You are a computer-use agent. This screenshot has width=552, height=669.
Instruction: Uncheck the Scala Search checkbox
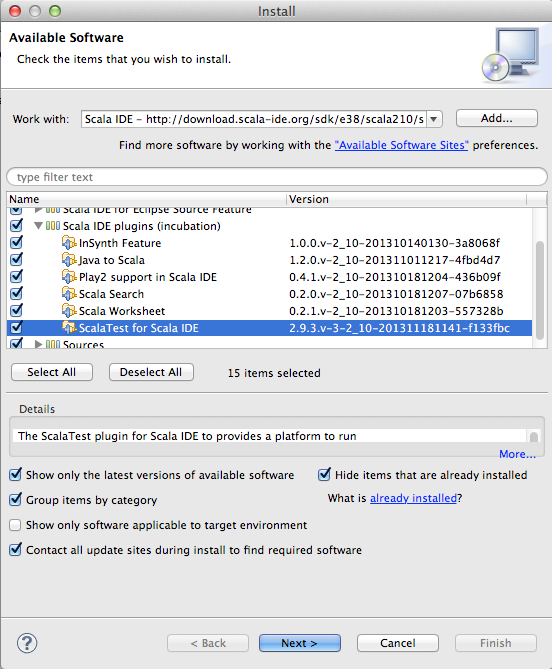16,294
